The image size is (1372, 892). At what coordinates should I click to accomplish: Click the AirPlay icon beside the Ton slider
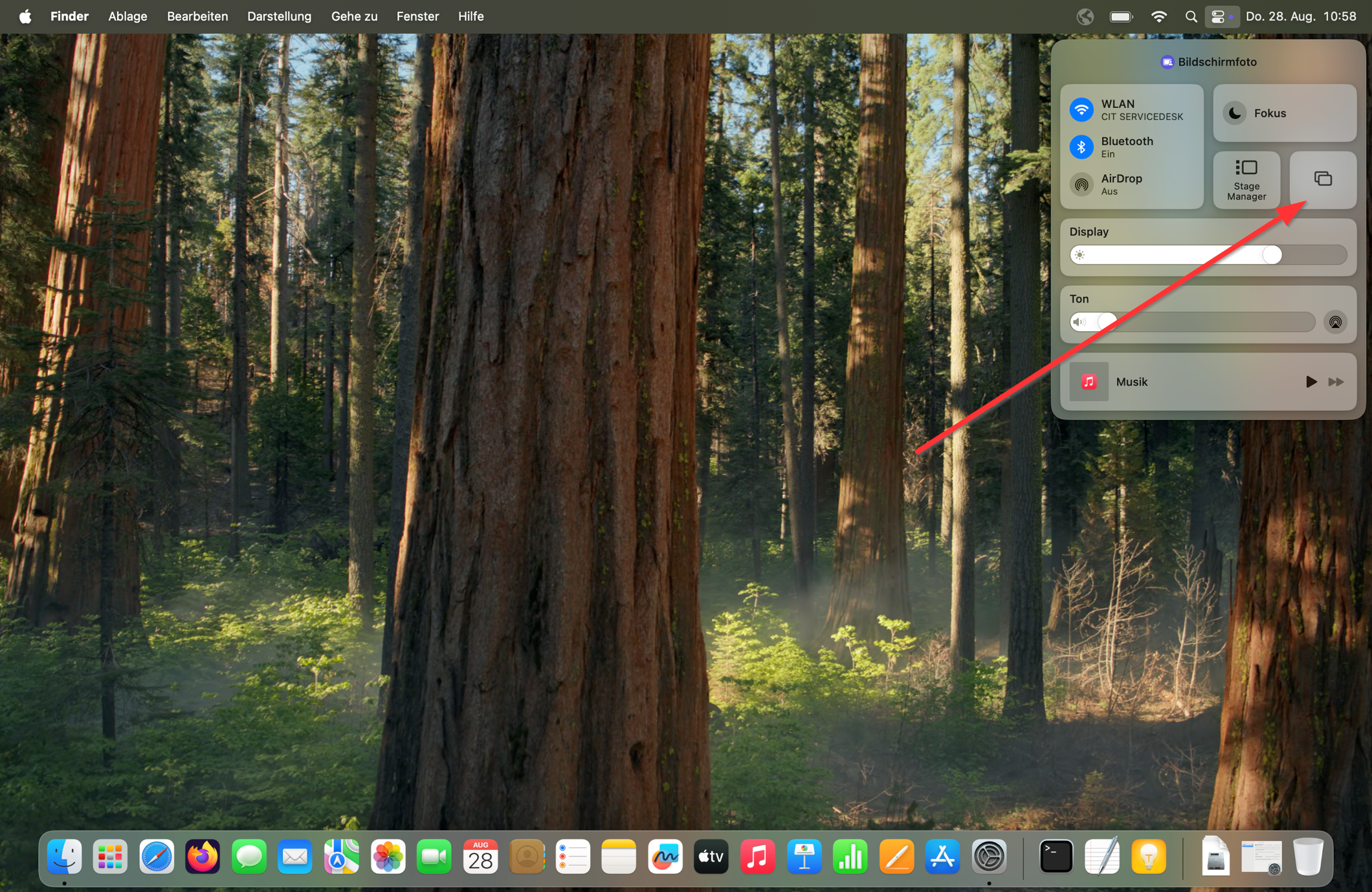pyautogui.click(x=1336, y=321)
